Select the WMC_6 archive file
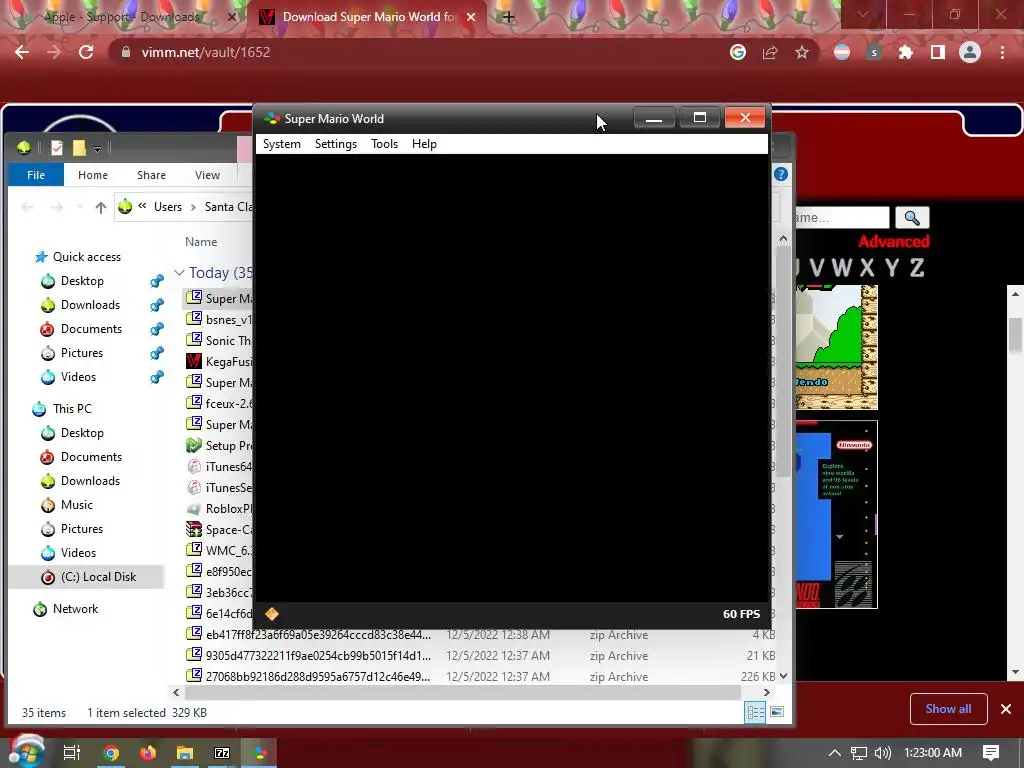 (x=219, y=551)
